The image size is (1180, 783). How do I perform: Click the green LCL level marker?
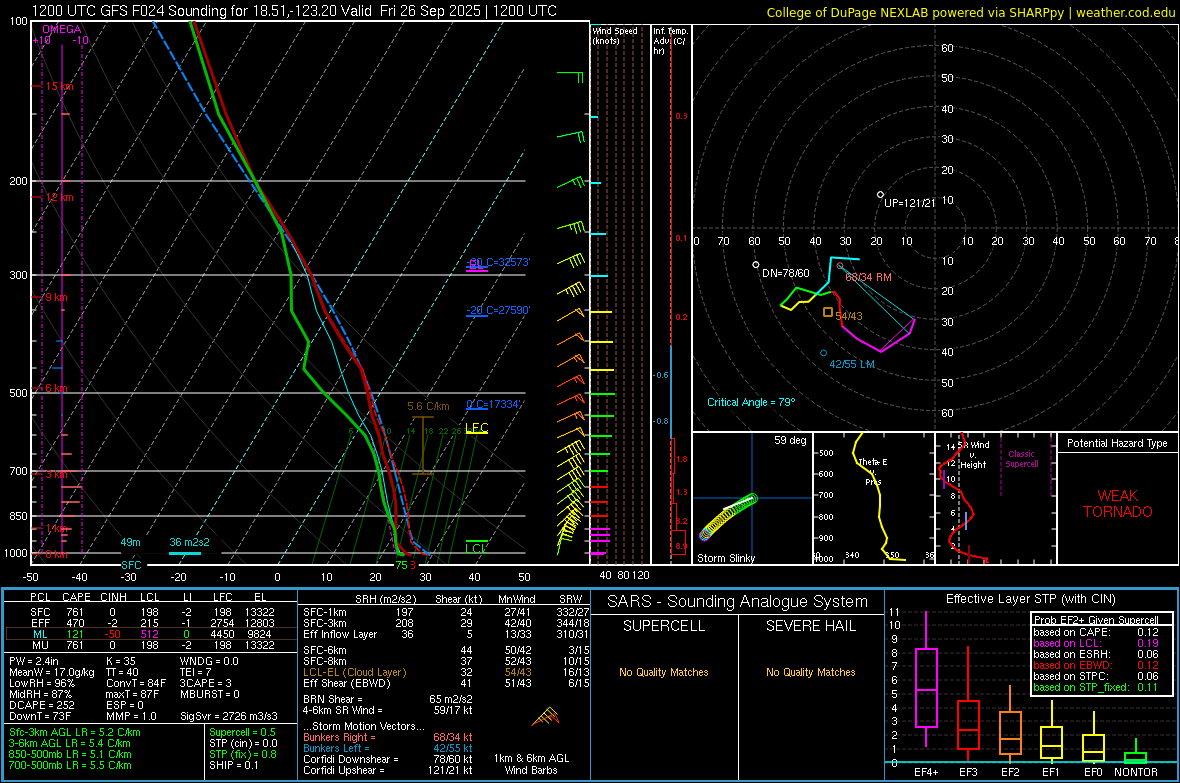(x=476, y=547)
